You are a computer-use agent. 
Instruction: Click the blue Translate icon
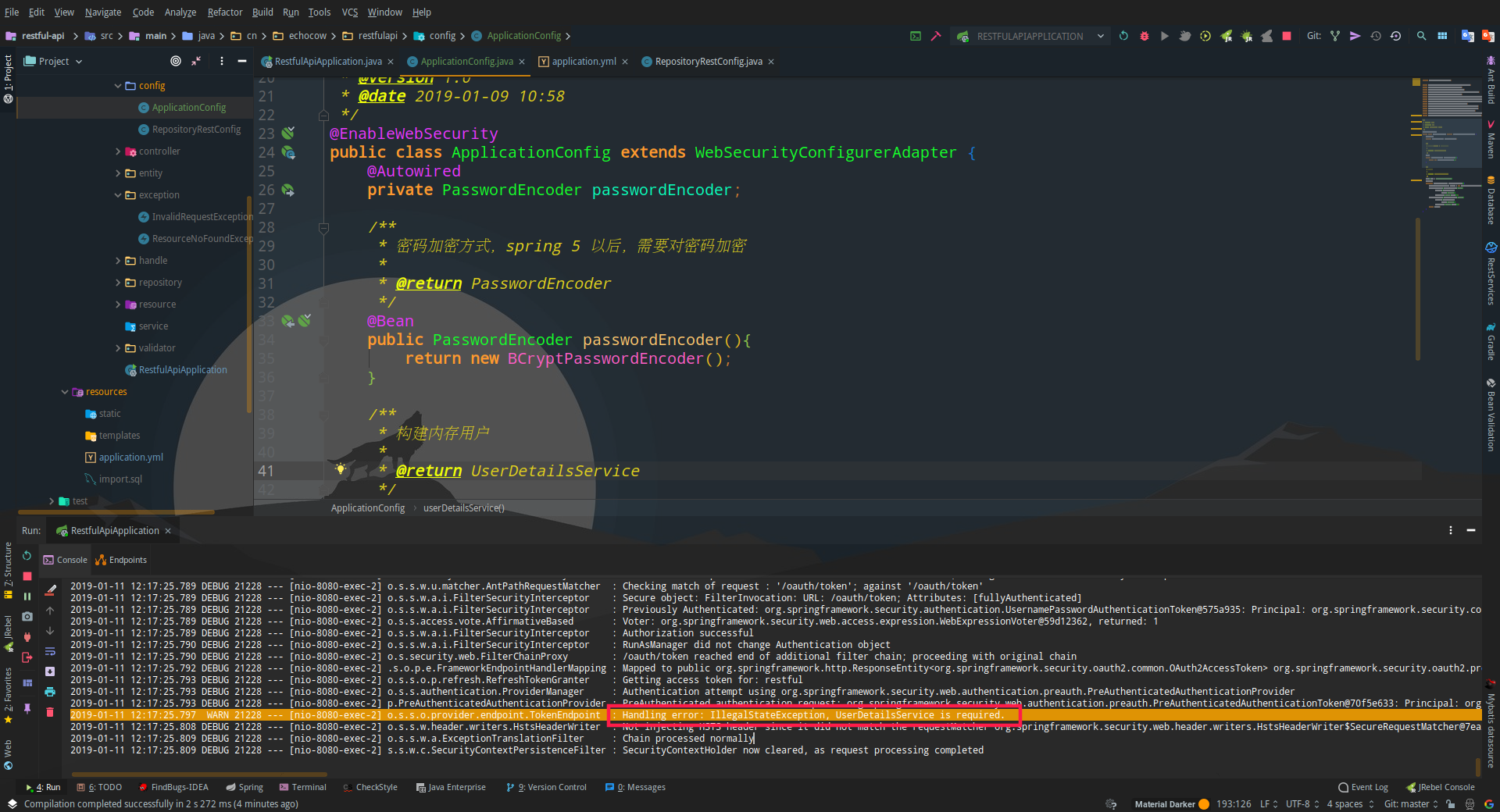click(1468, 36)
